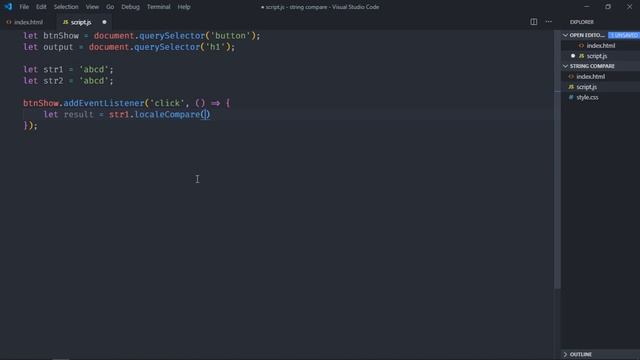Open the Selection menu
Screen dimensions: 640x360
point(66,7)
